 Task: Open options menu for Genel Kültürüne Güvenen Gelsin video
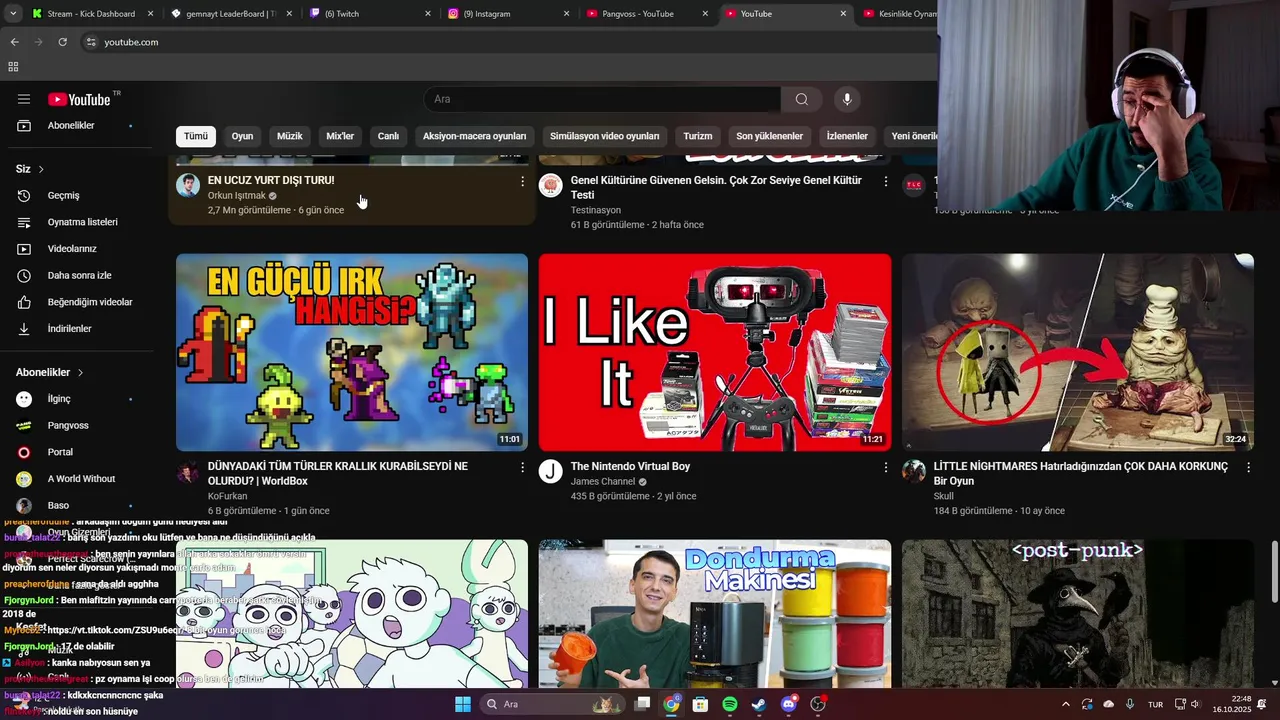pos(885,181)
